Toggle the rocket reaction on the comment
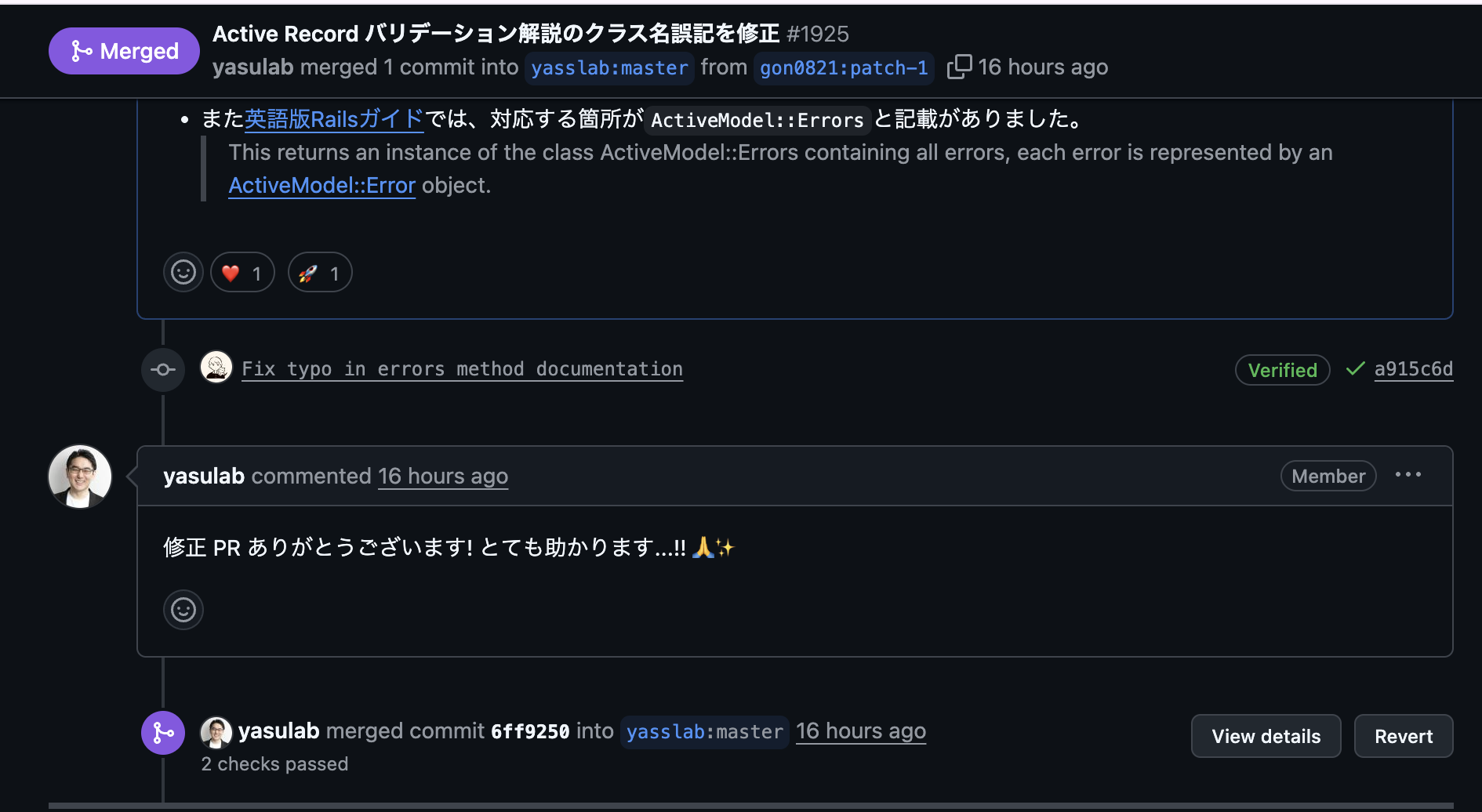This screenshot has width=1482, height=812. [x=318, y=272]
